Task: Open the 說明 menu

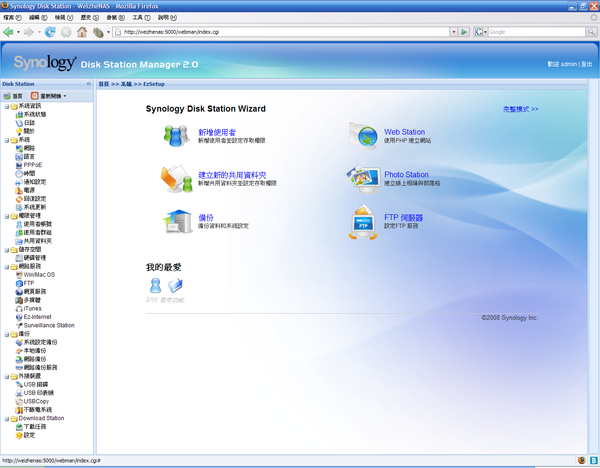Action: [x=167, y=18]
